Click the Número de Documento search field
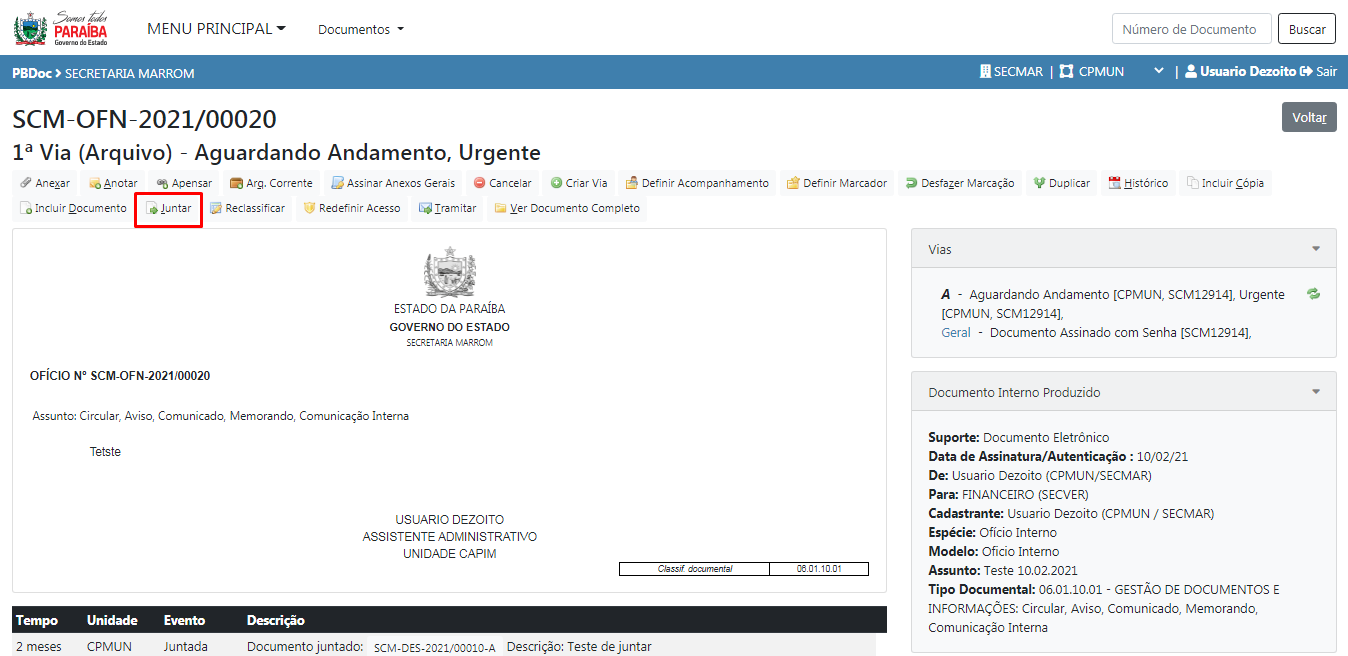Screen dimensions: 1348x656 tap(1191, 29)
